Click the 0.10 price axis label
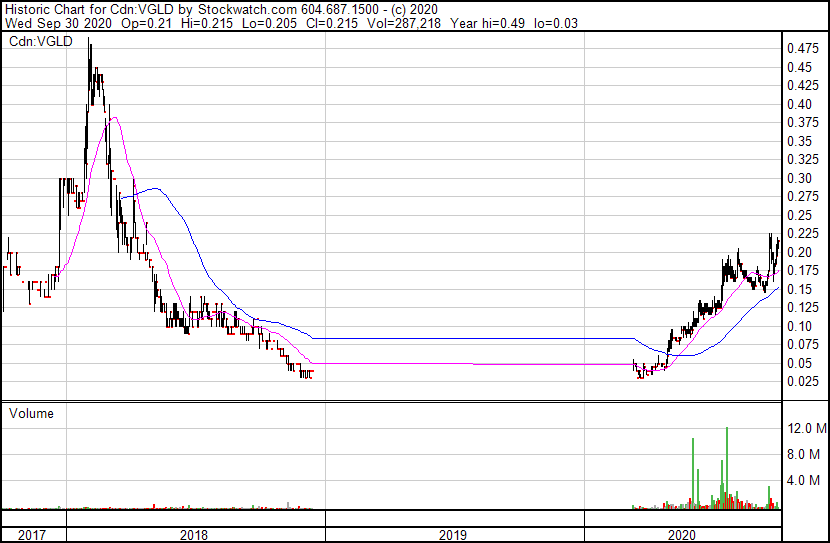Screen dimensions: 830x543 pos(801,326)
